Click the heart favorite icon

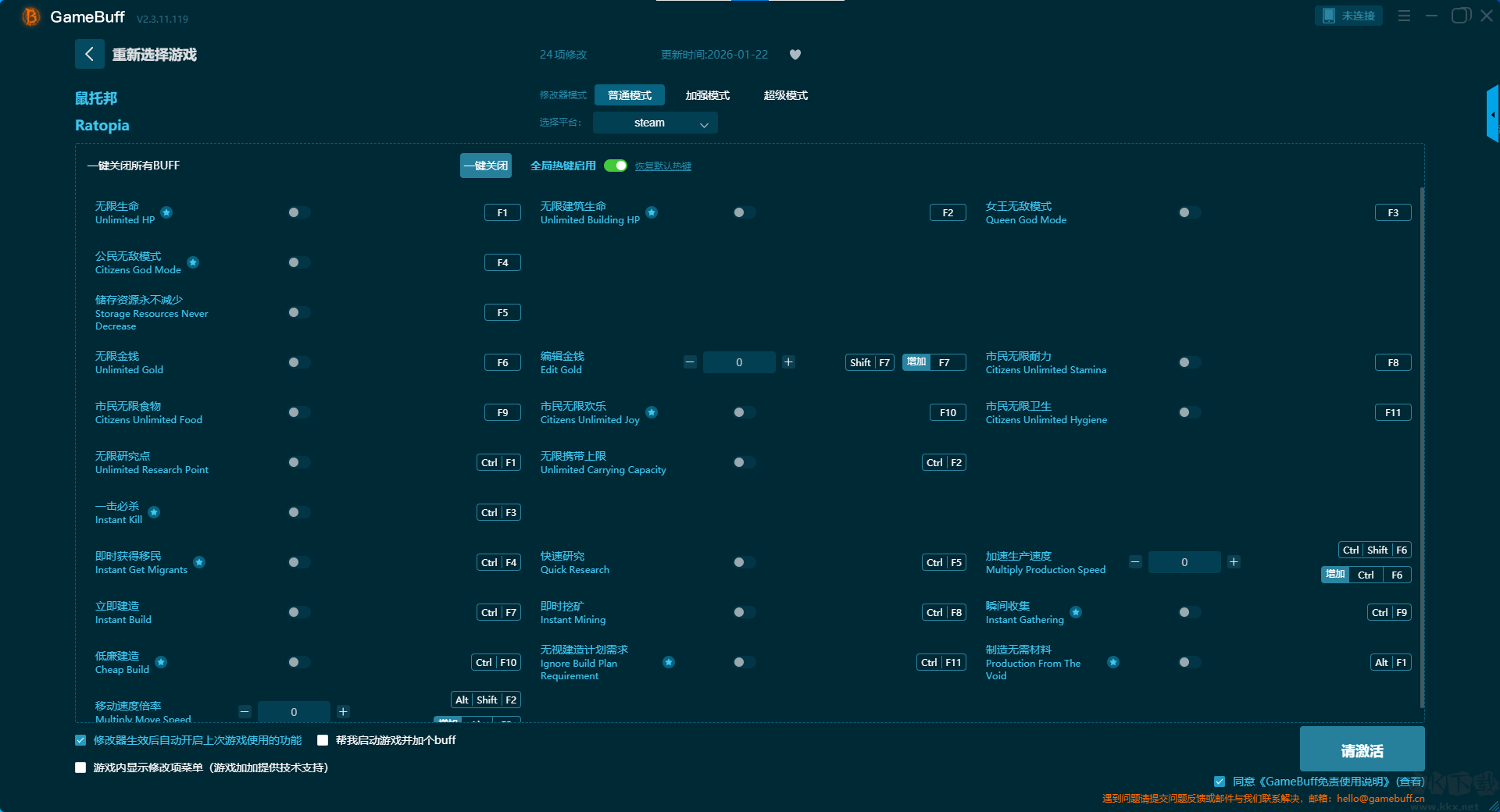tap(795, 55)
